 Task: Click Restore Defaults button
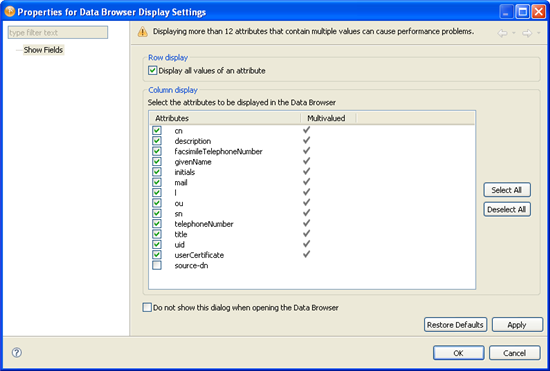(455, 325)
